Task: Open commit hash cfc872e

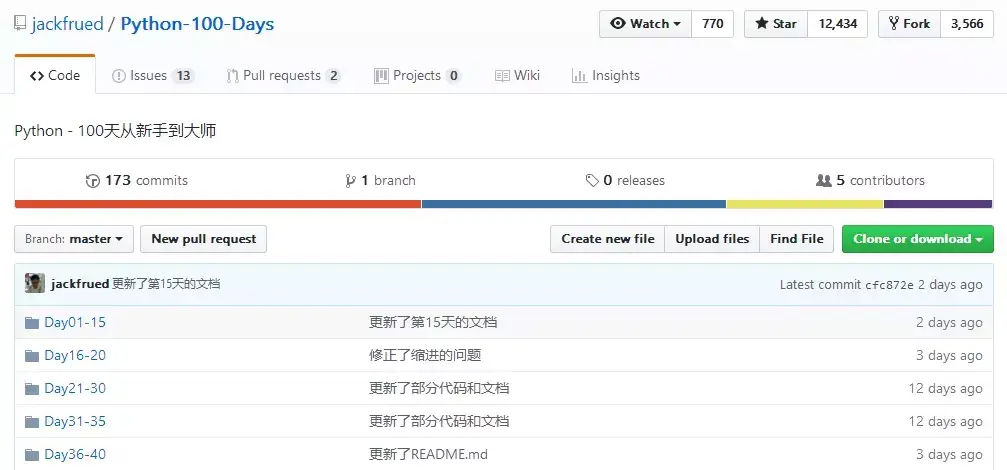Action: [x=889, y=284]
